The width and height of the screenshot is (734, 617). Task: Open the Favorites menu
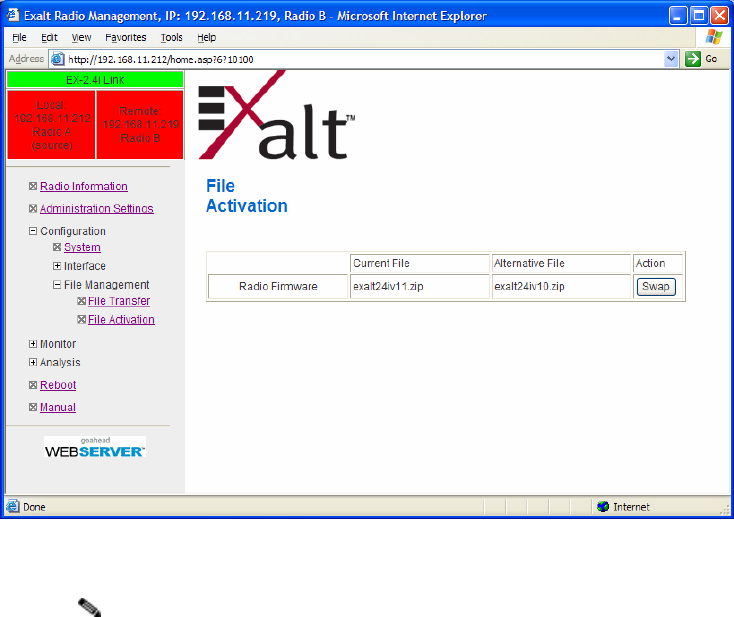pos(125,37)
